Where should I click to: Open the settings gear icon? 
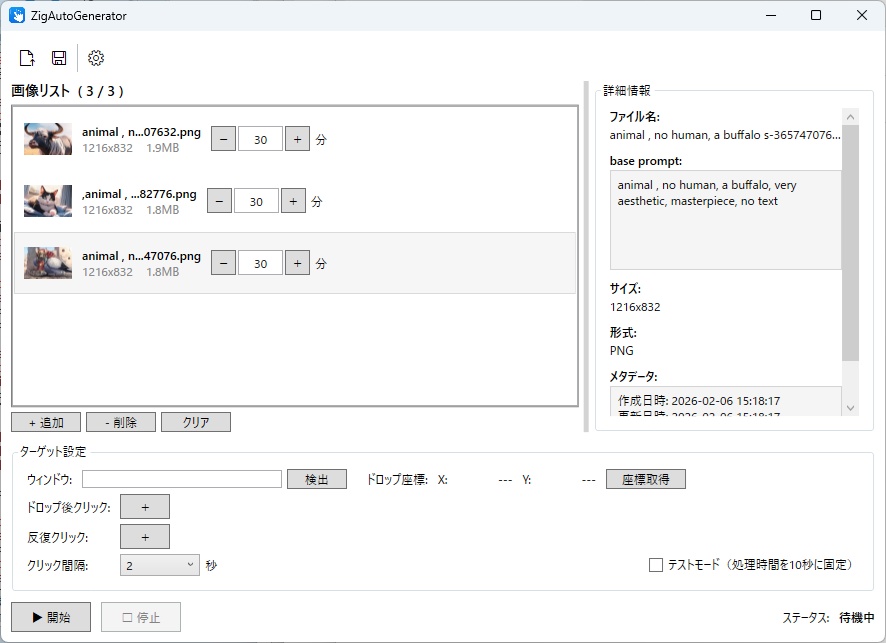[96, 57]
